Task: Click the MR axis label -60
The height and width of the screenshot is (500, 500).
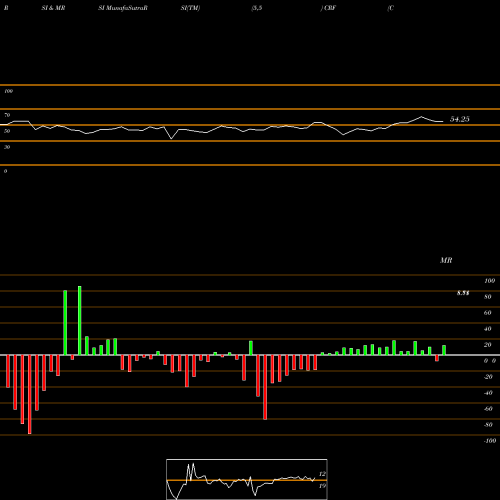Action: click(x=488, y=409)
